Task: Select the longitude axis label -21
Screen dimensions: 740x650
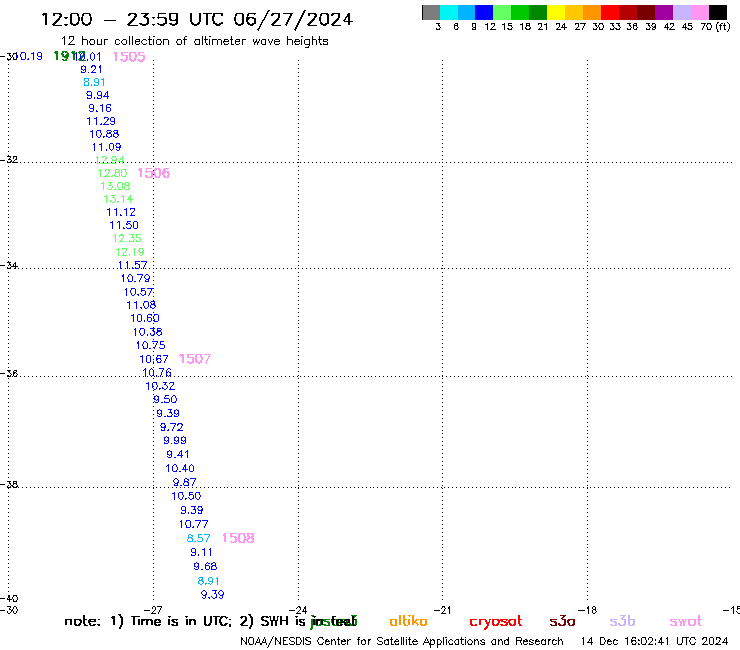Action: click(x=442, y=610)
